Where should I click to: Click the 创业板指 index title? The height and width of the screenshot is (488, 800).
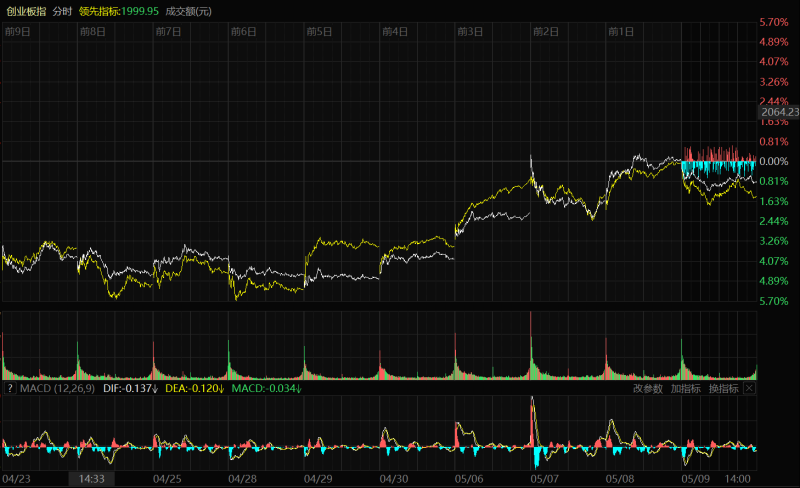pyautogui.click(x=26, y=10)
